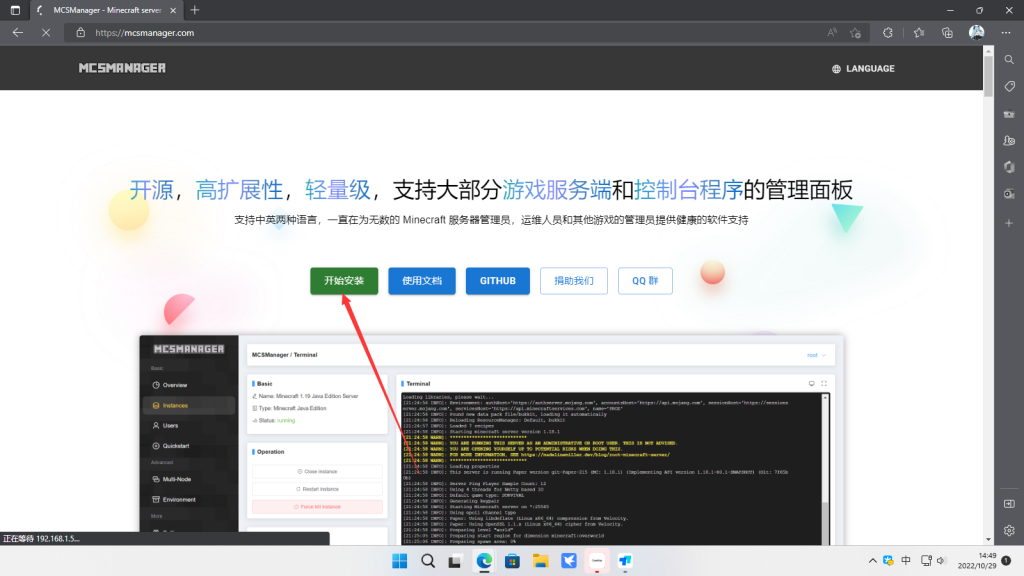Viewport: 1024px width, 576px height.
Task: Open the browser profile avatar
Action: coord(976,33)
